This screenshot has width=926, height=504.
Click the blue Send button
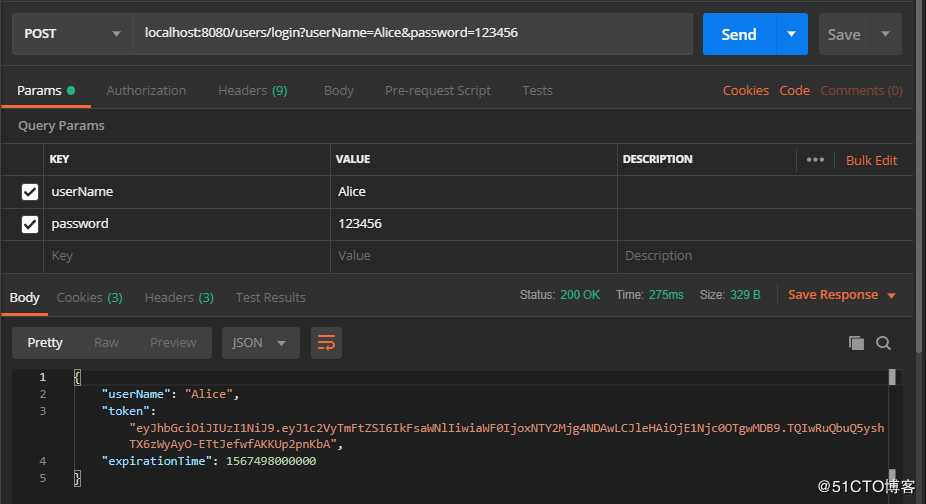[739, 34]
